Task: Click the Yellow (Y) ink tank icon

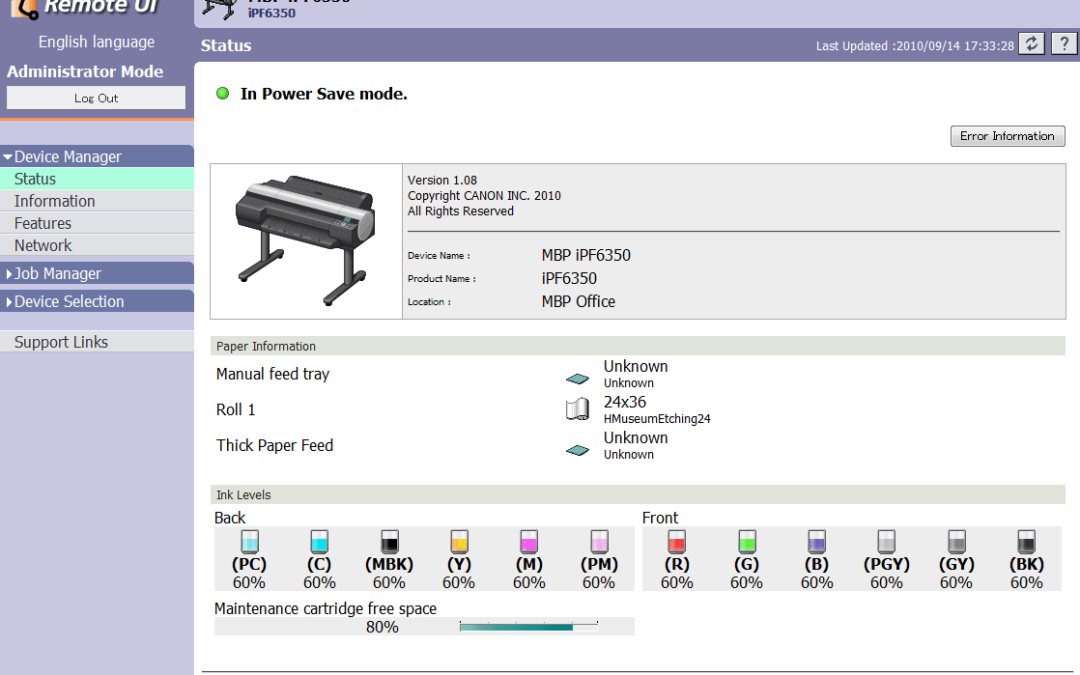Action: (459, 541)
